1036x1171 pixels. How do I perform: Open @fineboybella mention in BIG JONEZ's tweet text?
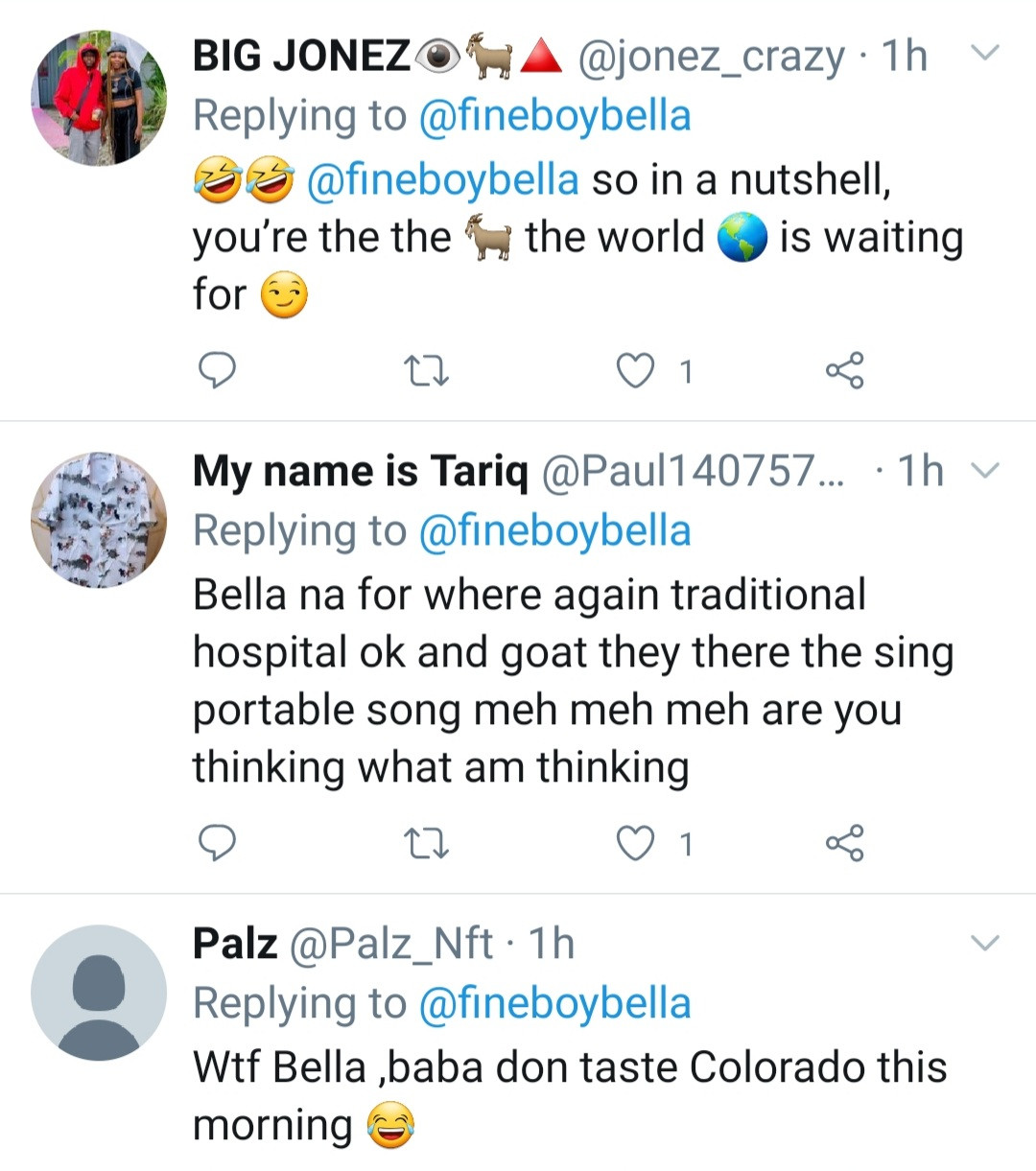click(442, 180)
